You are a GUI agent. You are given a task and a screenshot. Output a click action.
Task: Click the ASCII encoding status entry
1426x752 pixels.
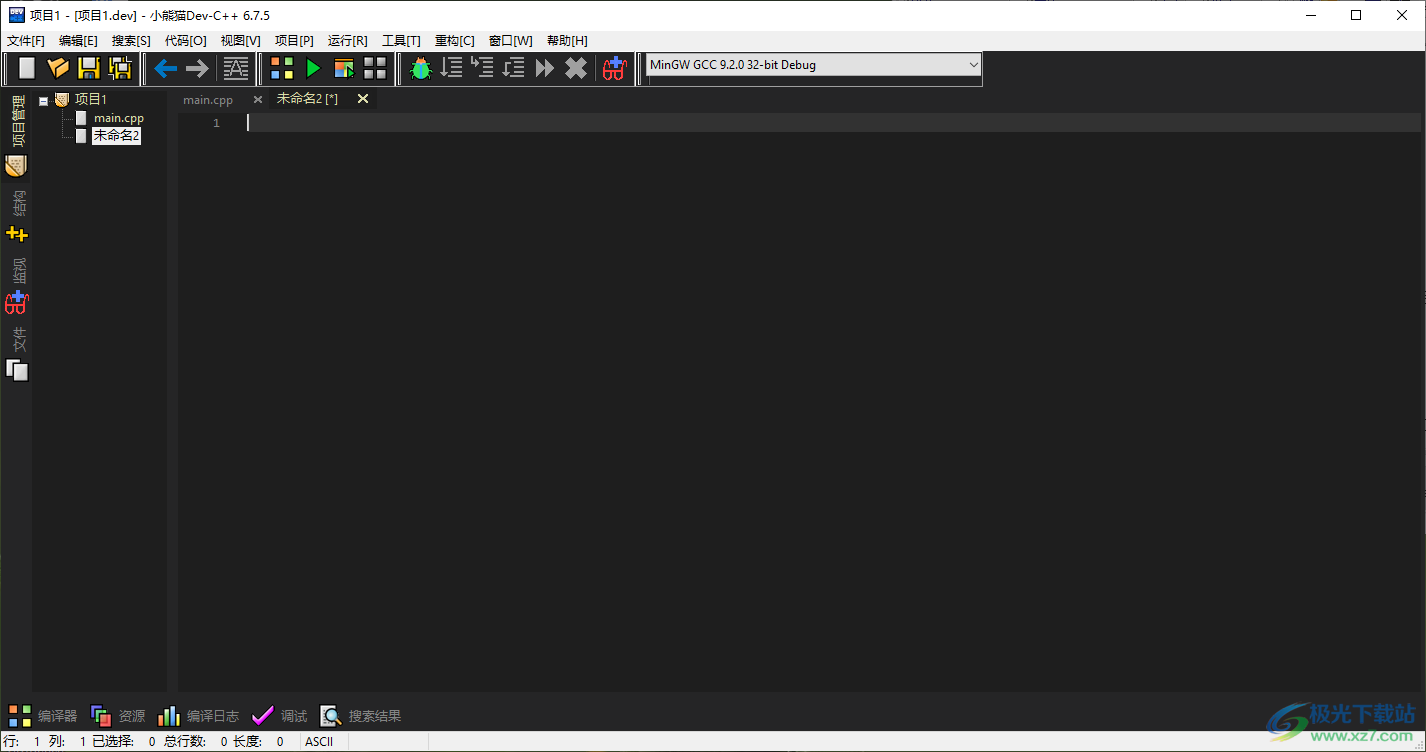coord(319,742)
